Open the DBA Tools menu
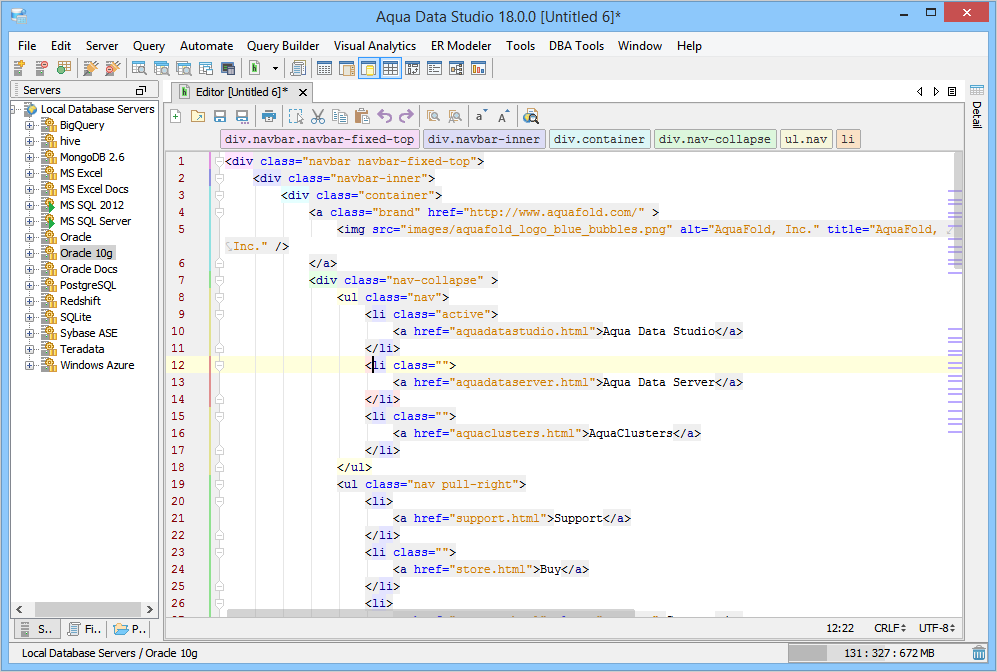The width and height of the screenshot is (997, 672). 576,46
